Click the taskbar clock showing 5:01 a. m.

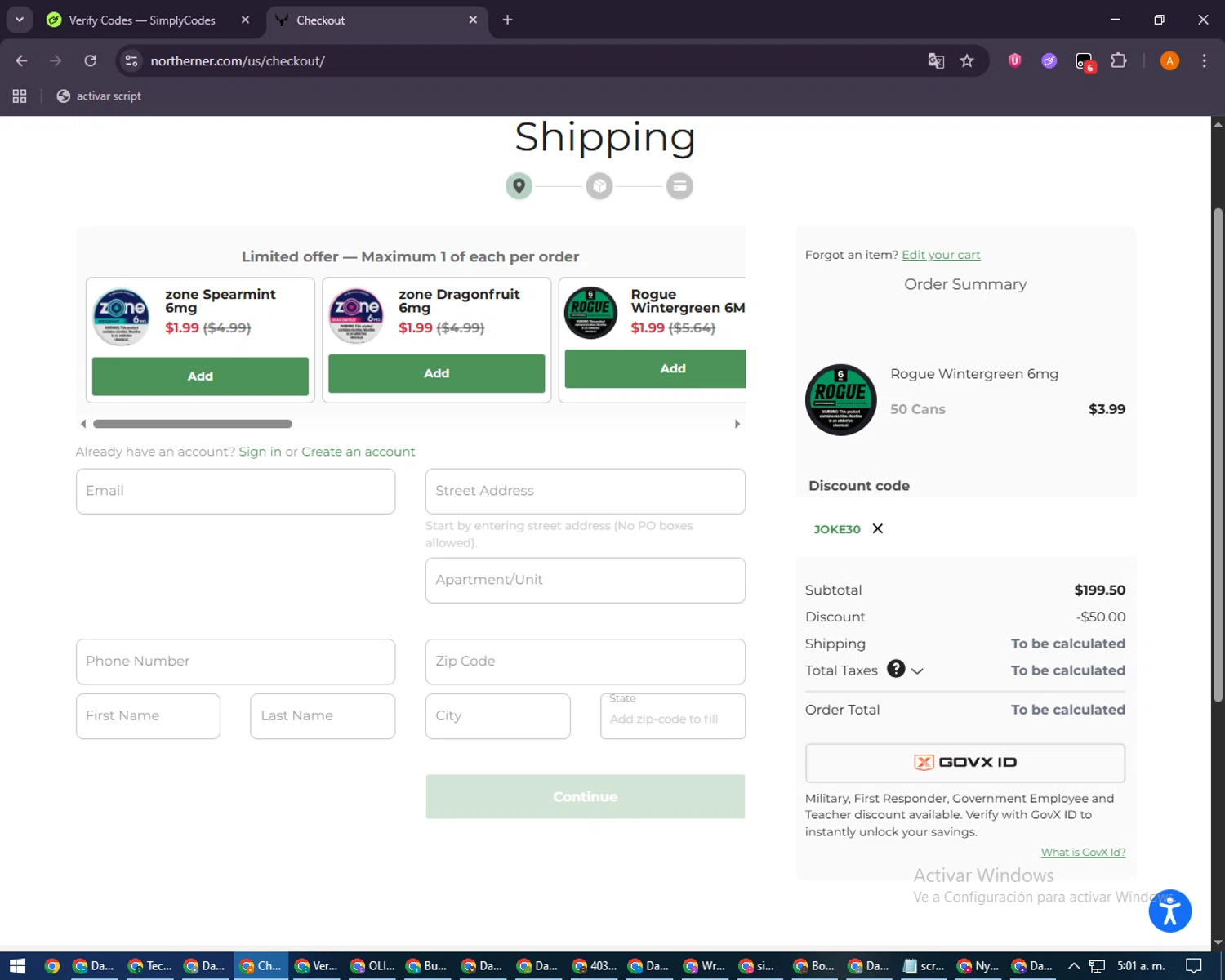[x=1141, y=966]
